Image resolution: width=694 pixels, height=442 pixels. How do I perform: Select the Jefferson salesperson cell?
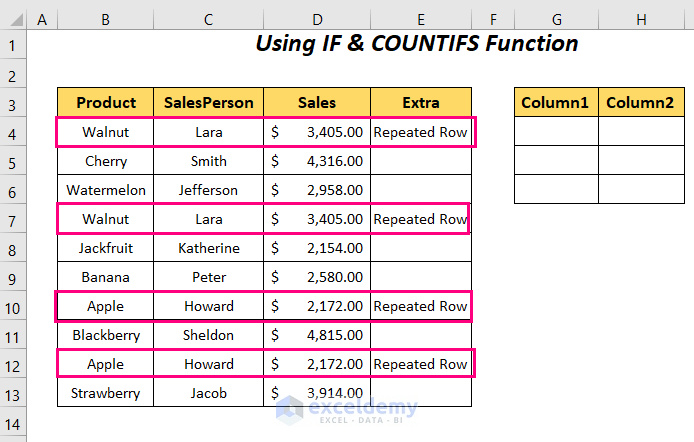coord(208,190)
